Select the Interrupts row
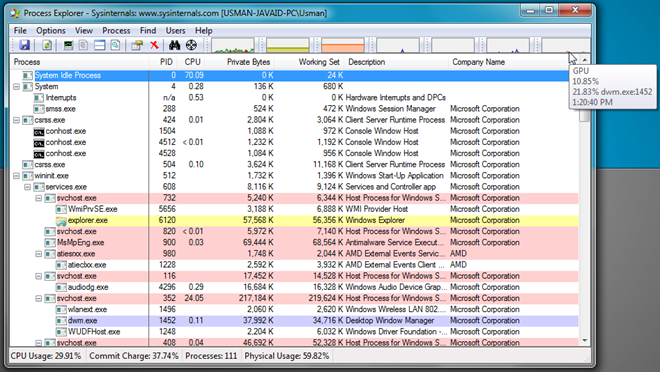Viewport: 660px width, 372px height. pos(294,98)
